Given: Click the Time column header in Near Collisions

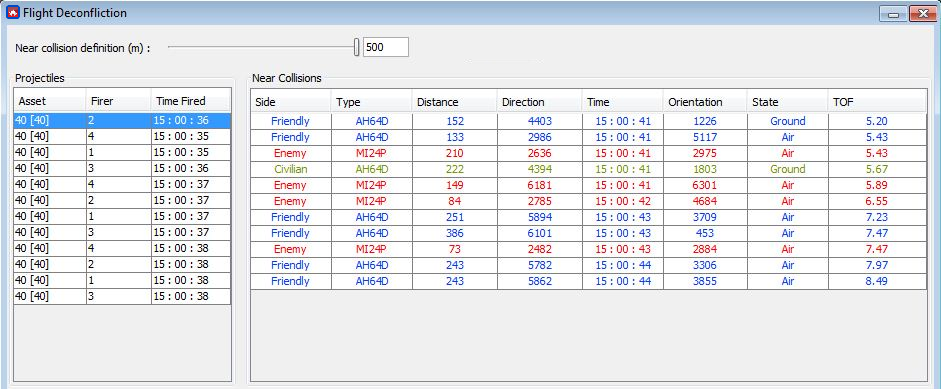Looking at the screenshot, I should point(622,102).
